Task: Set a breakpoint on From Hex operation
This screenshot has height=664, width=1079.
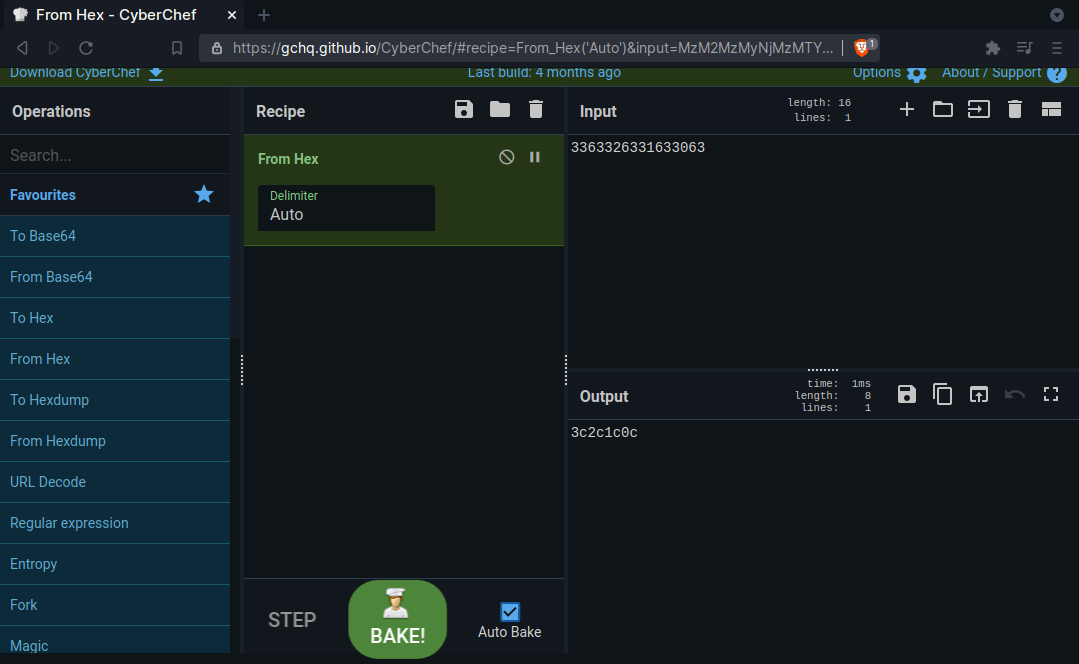Action: pos(535,157)
